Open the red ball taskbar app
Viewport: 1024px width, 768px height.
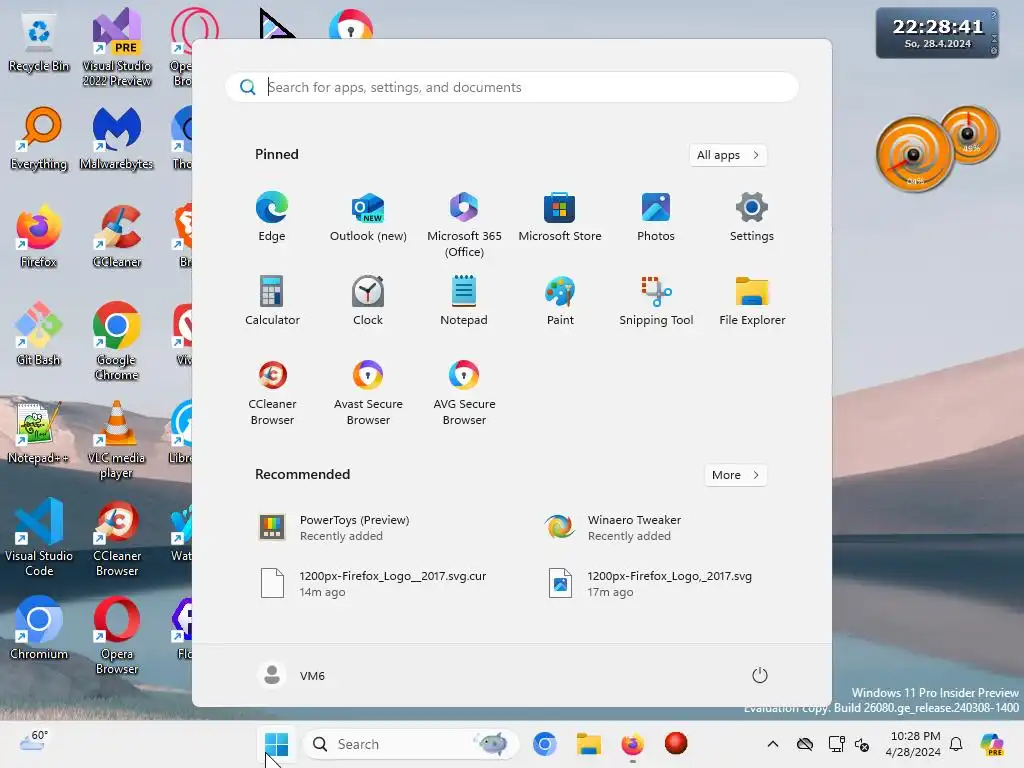tap(676, 744)
